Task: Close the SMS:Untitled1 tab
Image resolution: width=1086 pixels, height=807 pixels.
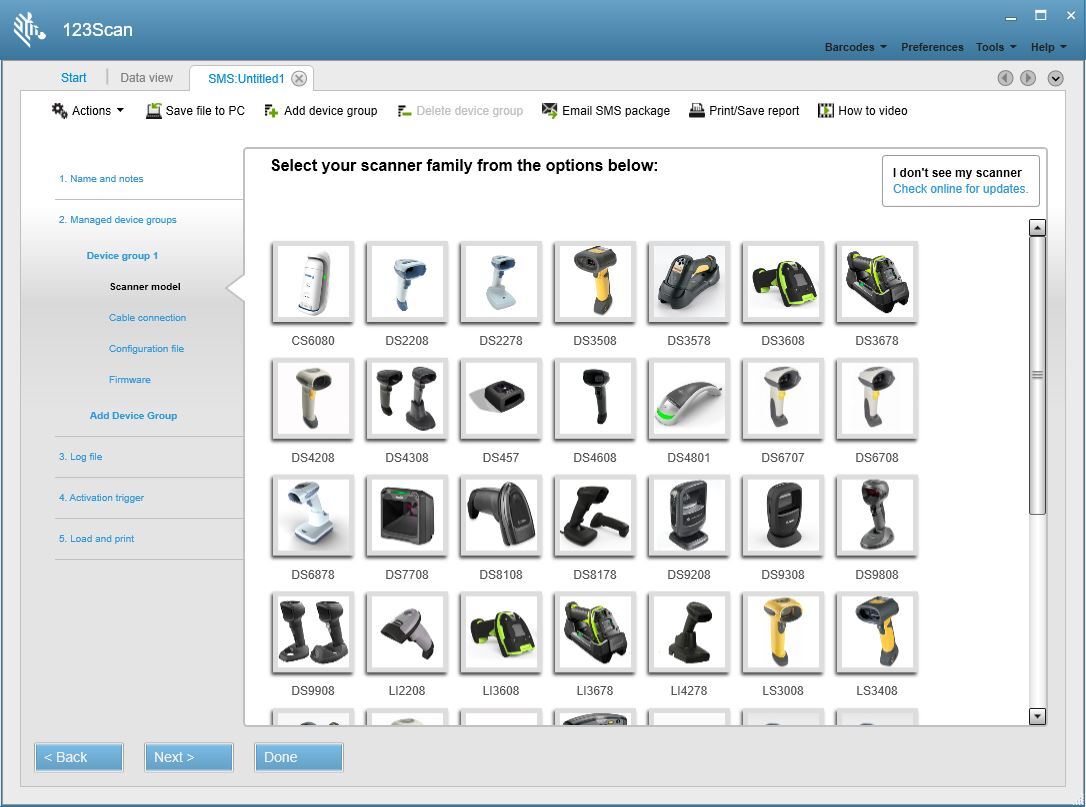Action: [x=299, y=79]
